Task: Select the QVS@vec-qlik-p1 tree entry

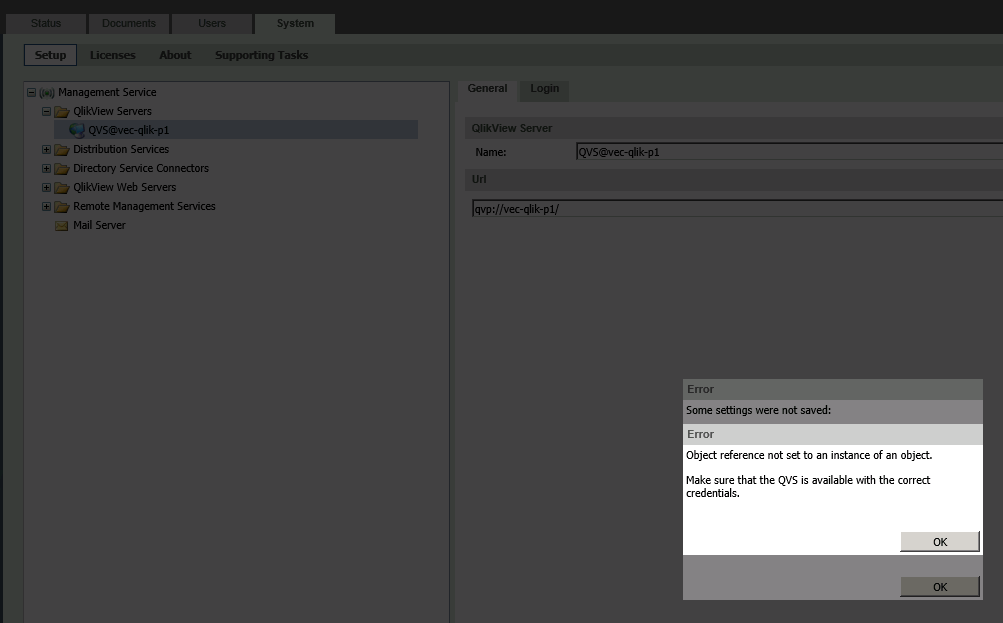Action: (129, 130)
